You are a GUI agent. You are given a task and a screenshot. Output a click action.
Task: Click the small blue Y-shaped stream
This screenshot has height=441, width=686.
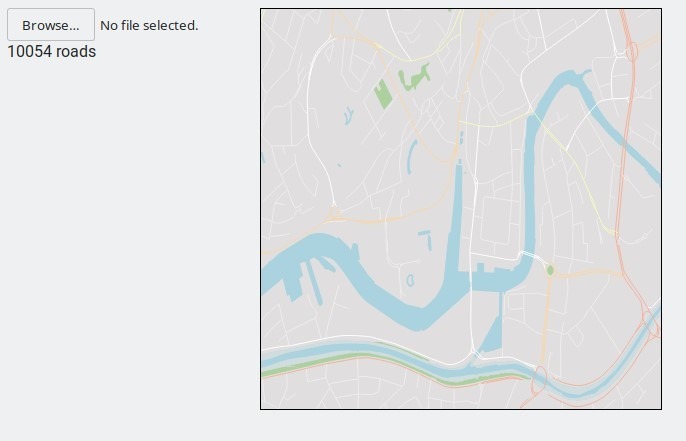coord(348,116)
